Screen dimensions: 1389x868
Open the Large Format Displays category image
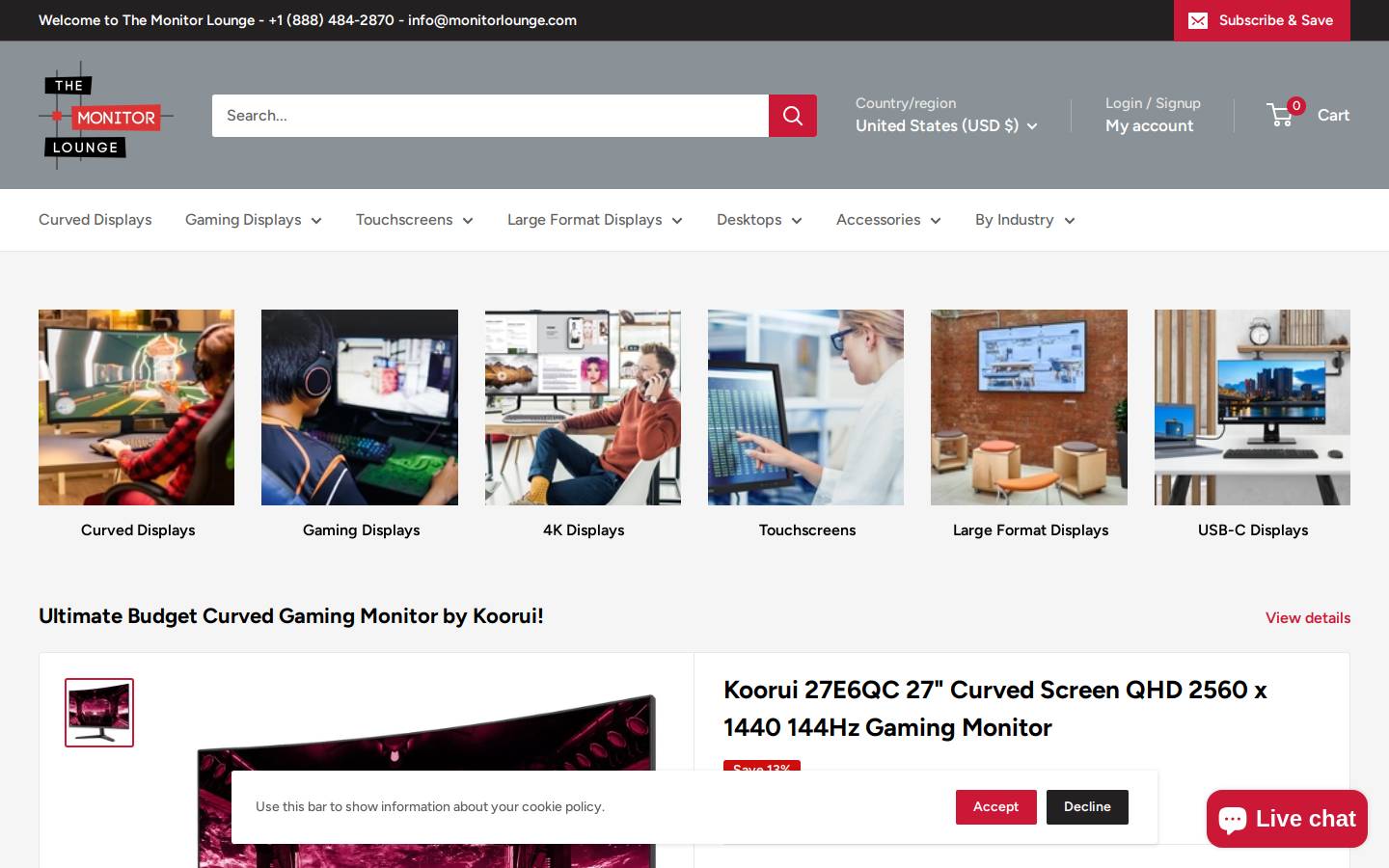[1029, 407]
